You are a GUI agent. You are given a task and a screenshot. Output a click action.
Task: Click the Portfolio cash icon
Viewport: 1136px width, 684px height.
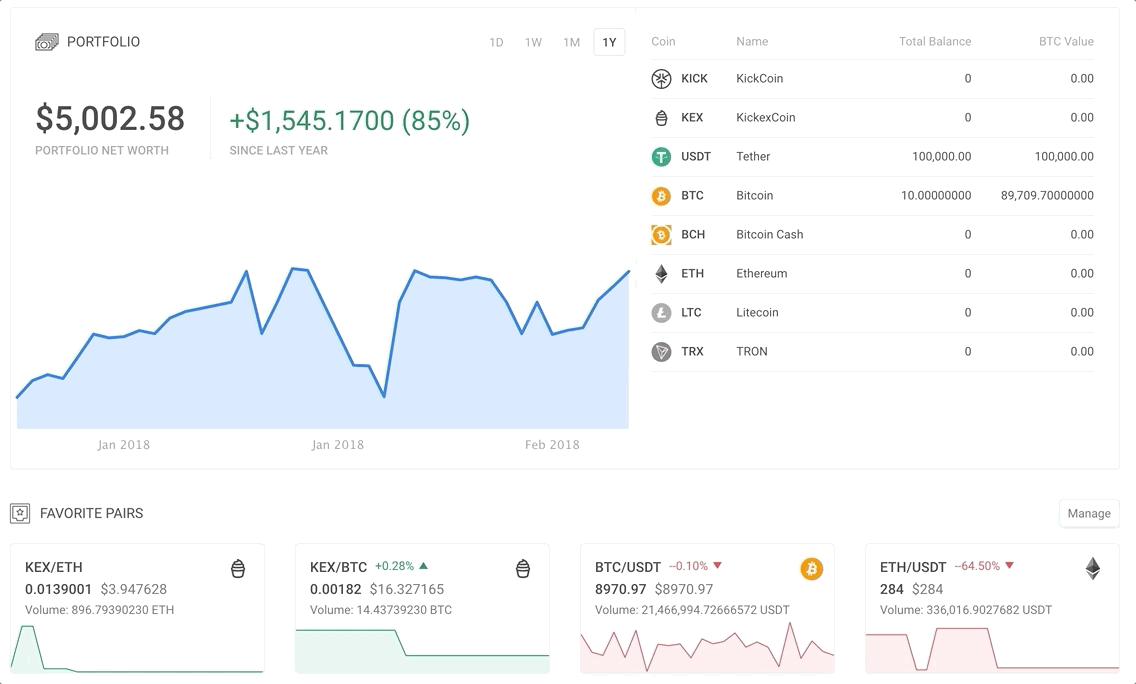pos(46,42)
